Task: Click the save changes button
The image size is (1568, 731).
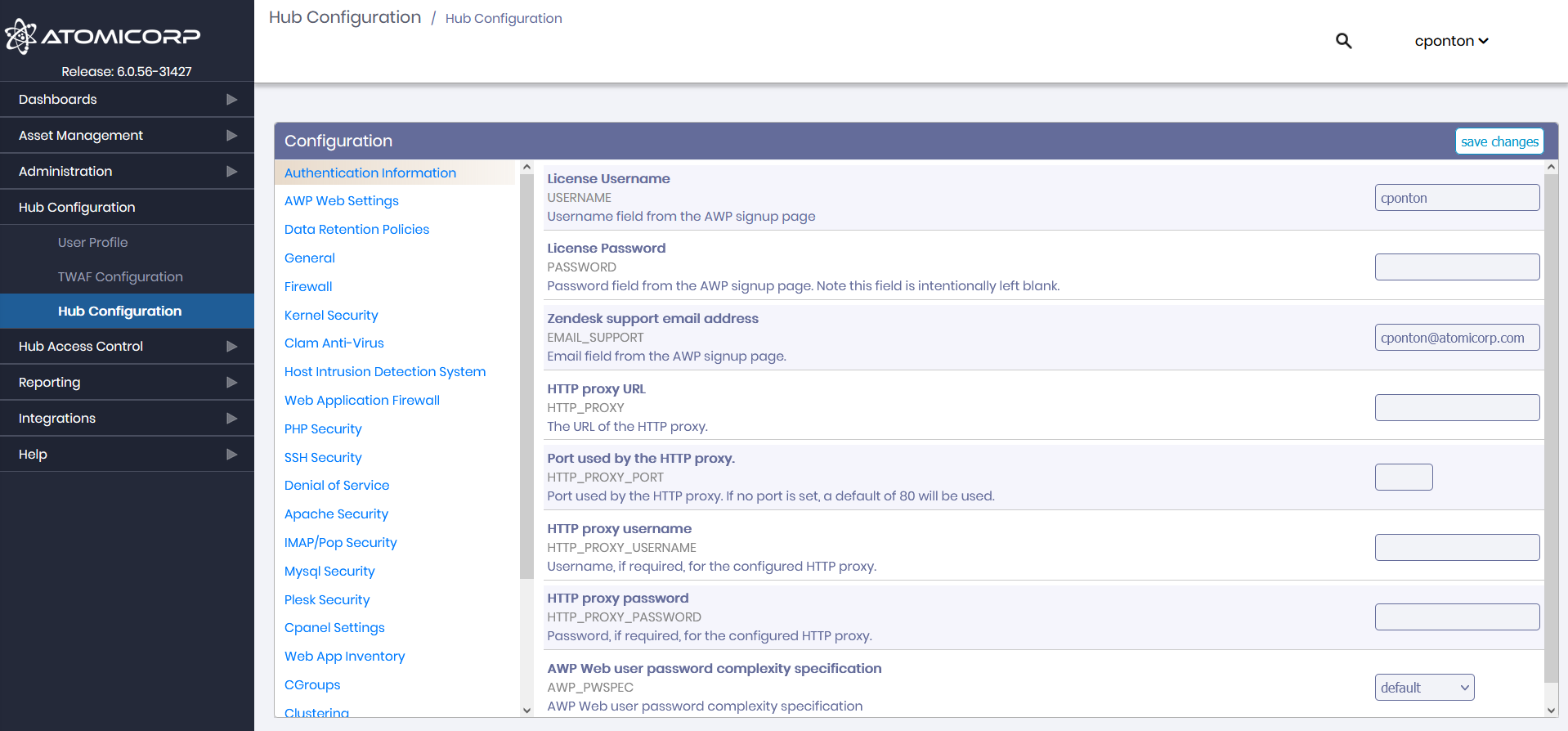Action: tap(1499, 141)
